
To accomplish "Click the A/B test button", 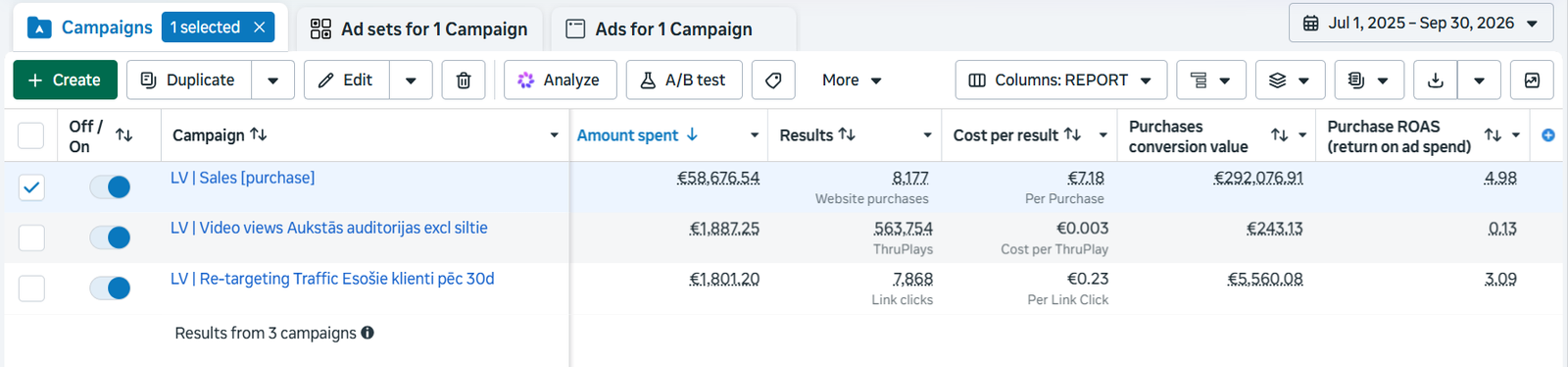I will (x=684, y=80).
